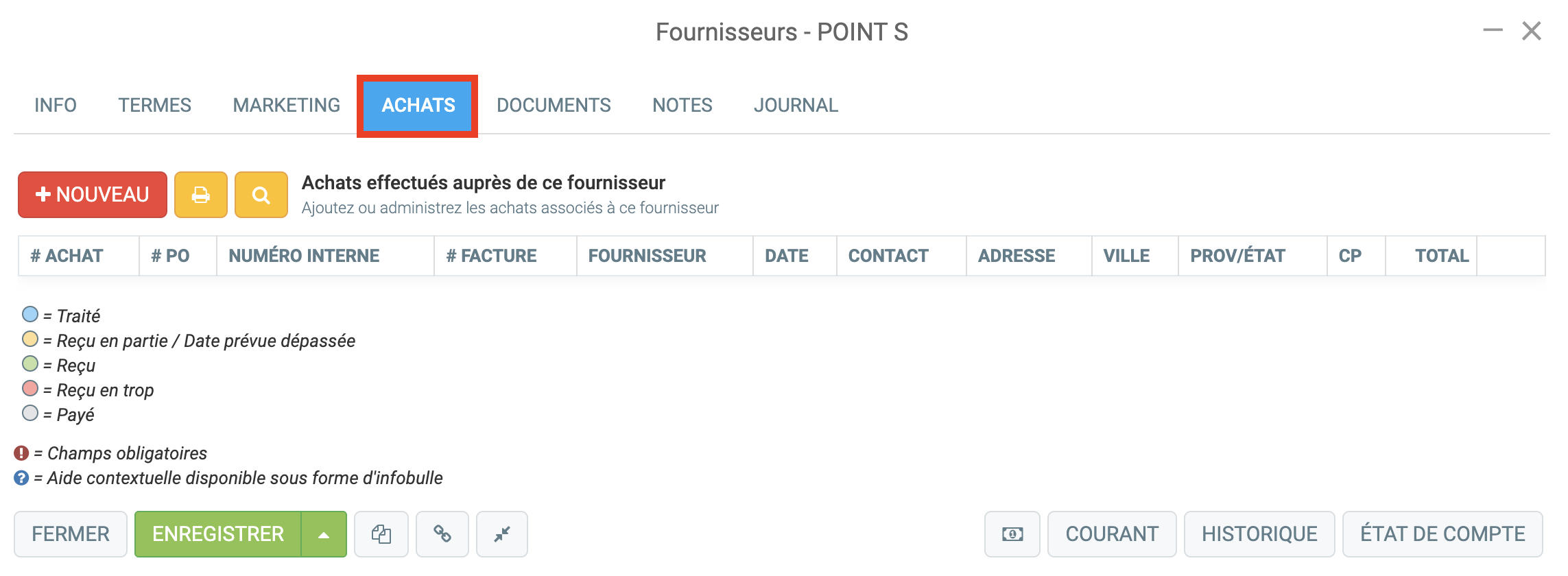Click the red exclamation mandatory-fields icon
This screenshot has width=1568, height=576.
tap(22, 453)
